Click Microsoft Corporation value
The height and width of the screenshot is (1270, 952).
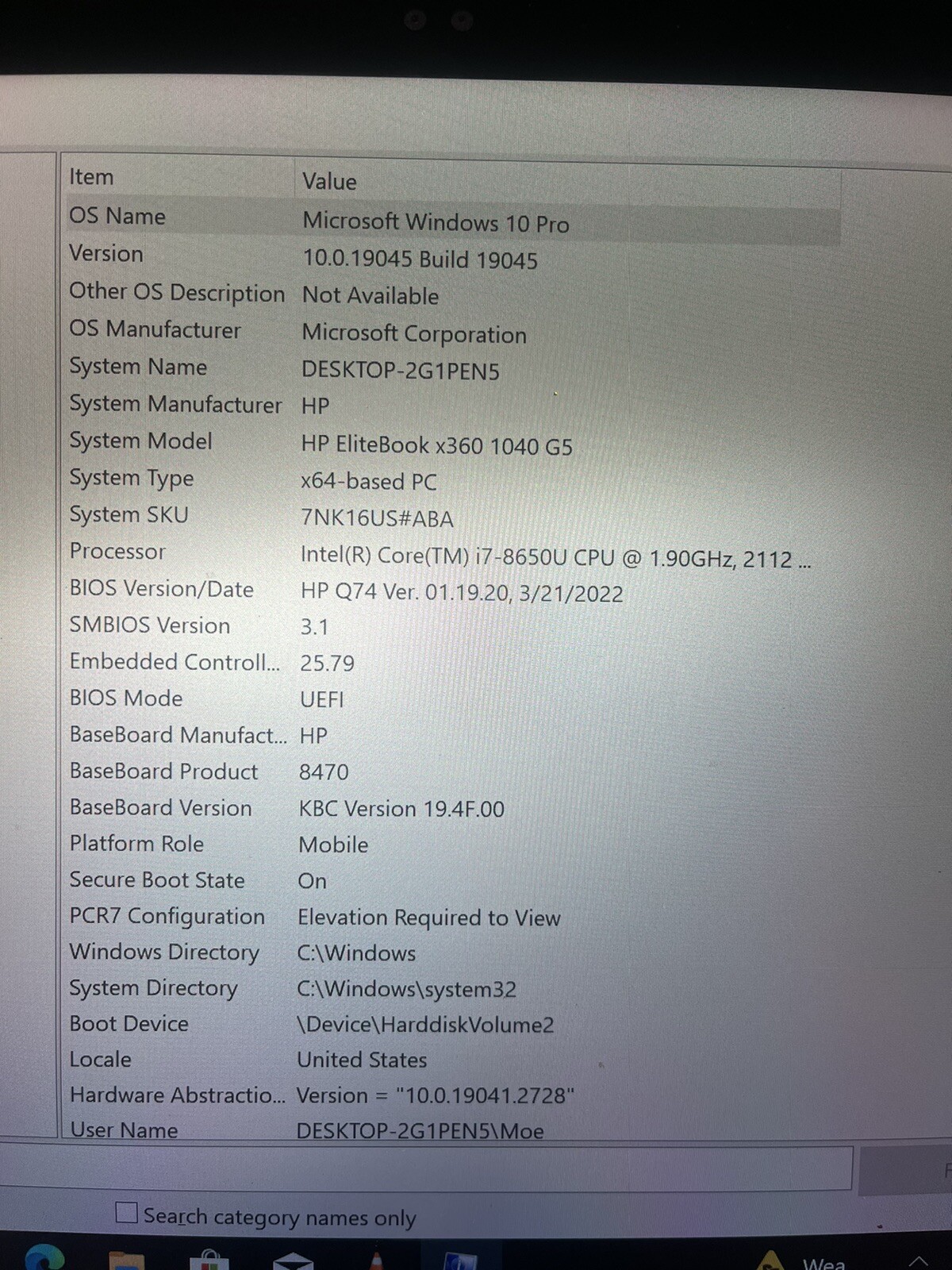click(x=414, y=334)
